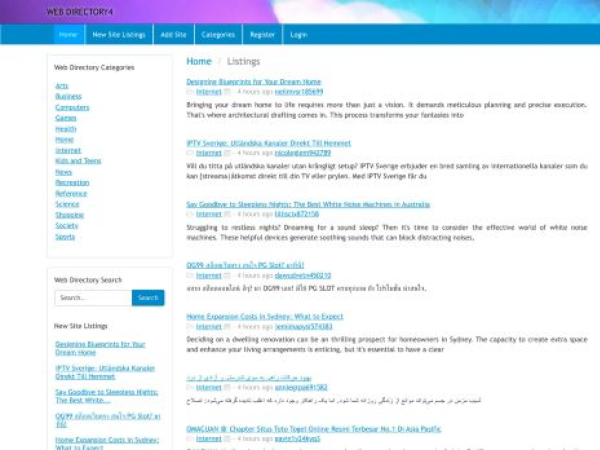Open the Say Goodbye to Sleepless Nights listing
600x450 pixels.
[x=308, y=204]
